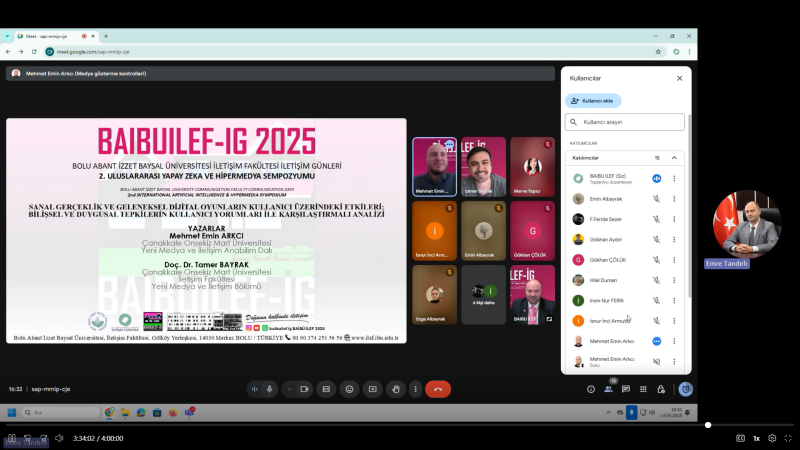Screen dimensions: 800x450
Task: Turn on Meet captions button
Action: [x=326, y=389]
